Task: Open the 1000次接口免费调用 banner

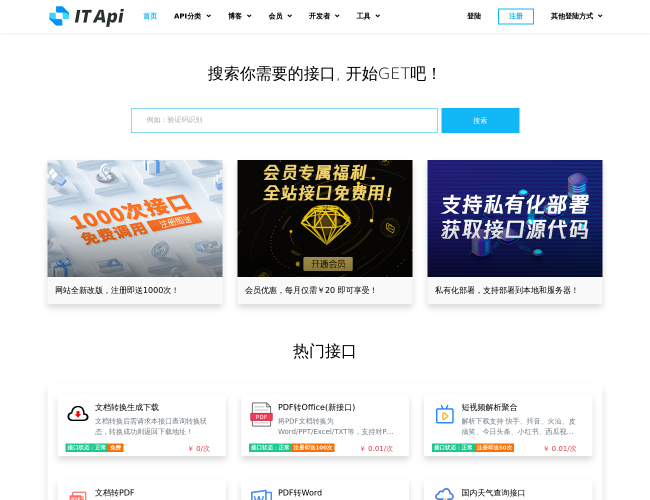Action: coord(135,218)
